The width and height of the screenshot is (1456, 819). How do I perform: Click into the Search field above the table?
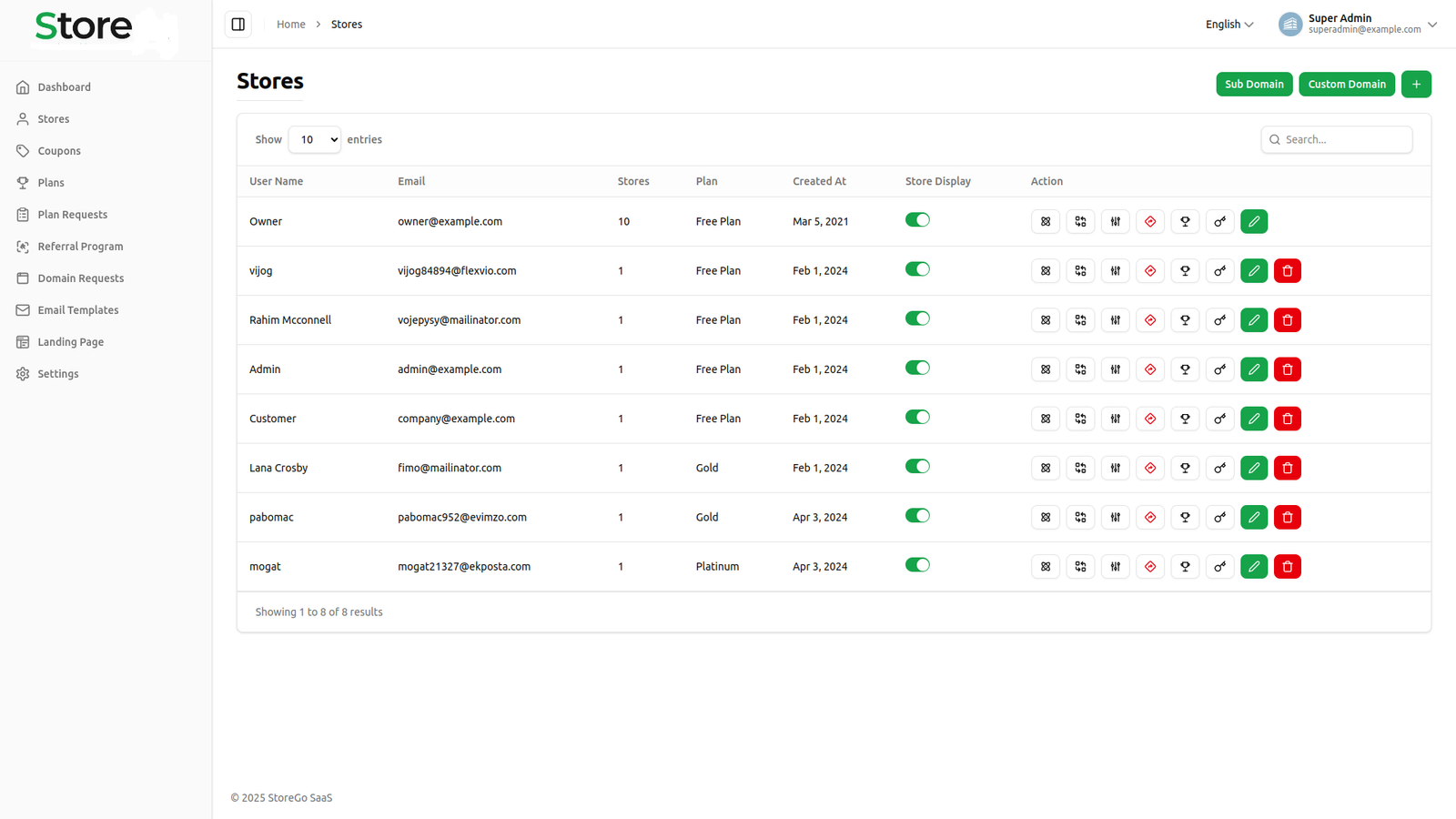pyautogui.click(x=1342, y=139)
